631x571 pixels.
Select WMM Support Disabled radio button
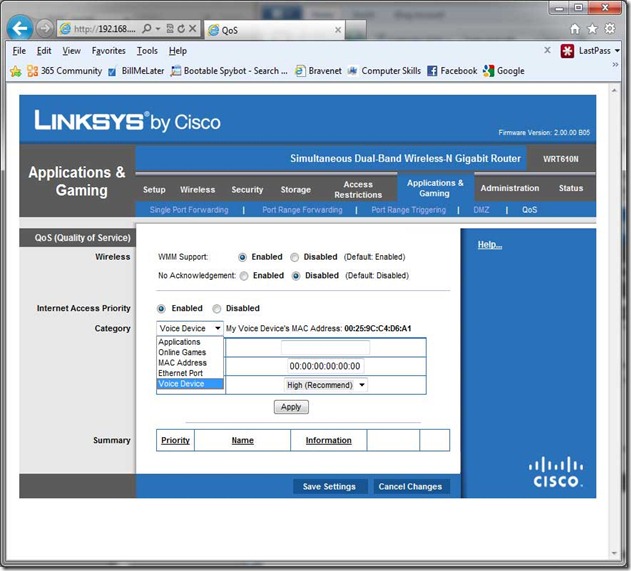point(295,257)
